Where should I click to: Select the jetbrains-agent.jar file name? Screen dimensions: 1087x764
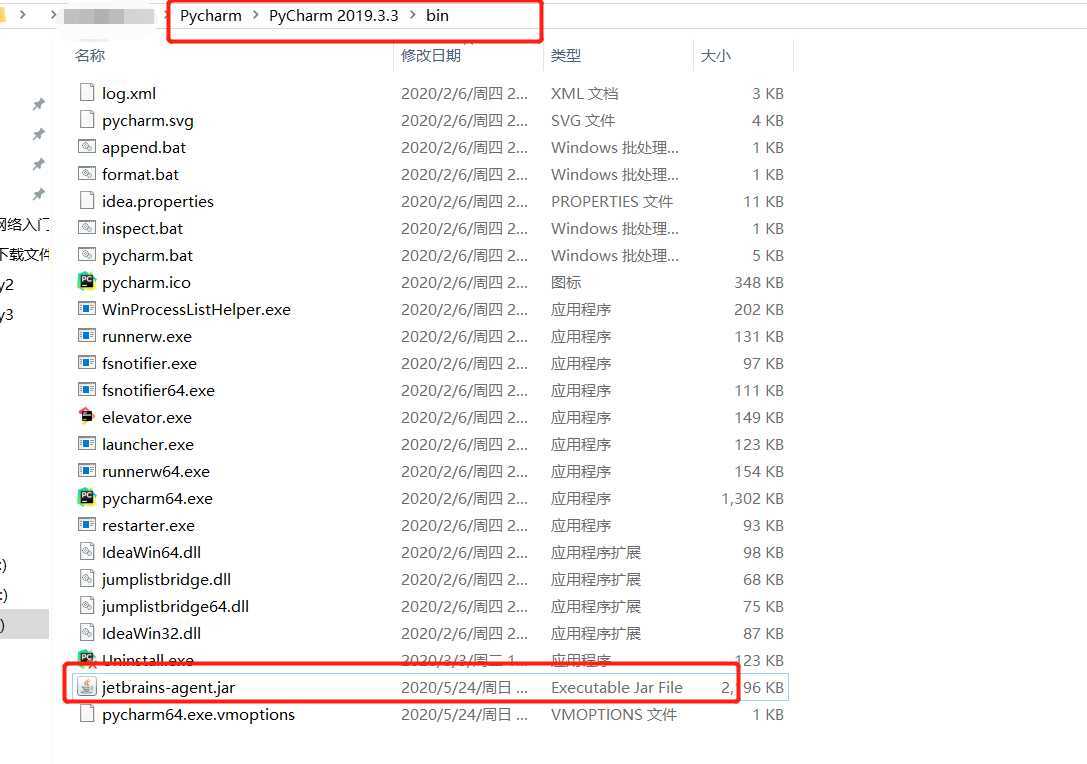(168, 687)
